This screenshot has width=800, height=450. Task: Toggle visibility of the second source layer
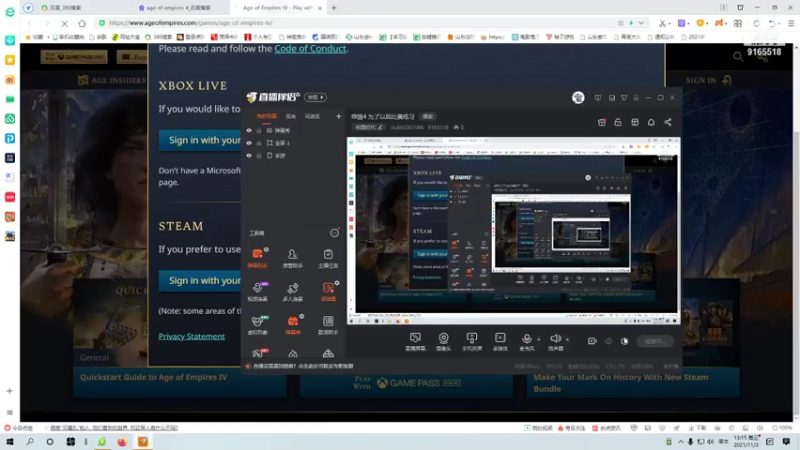click(x=249, y=143)
